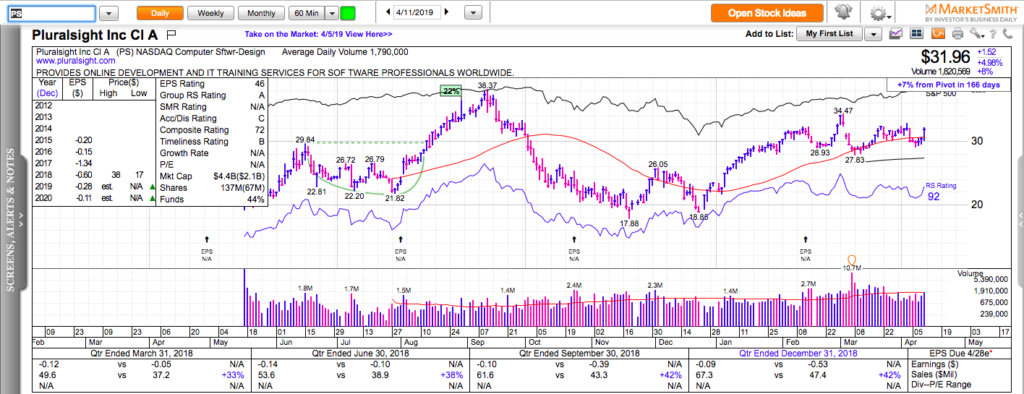The width and height of the screenshot is (1024, 394).
Task: Click Funds 44% row
Action: [x=212, y=200]
